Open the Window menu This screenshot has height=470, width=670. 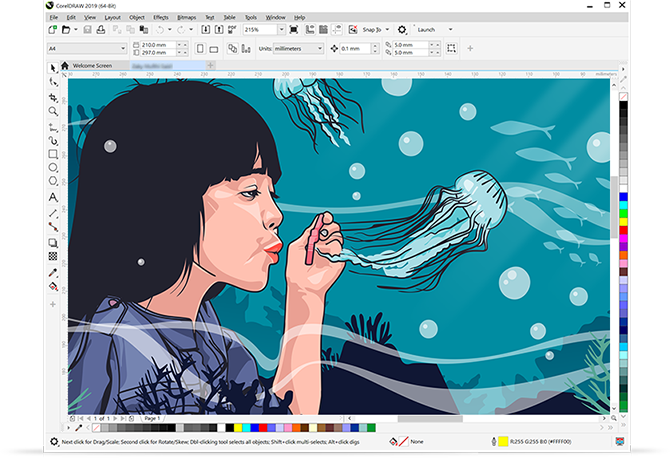tap(275, 18)
